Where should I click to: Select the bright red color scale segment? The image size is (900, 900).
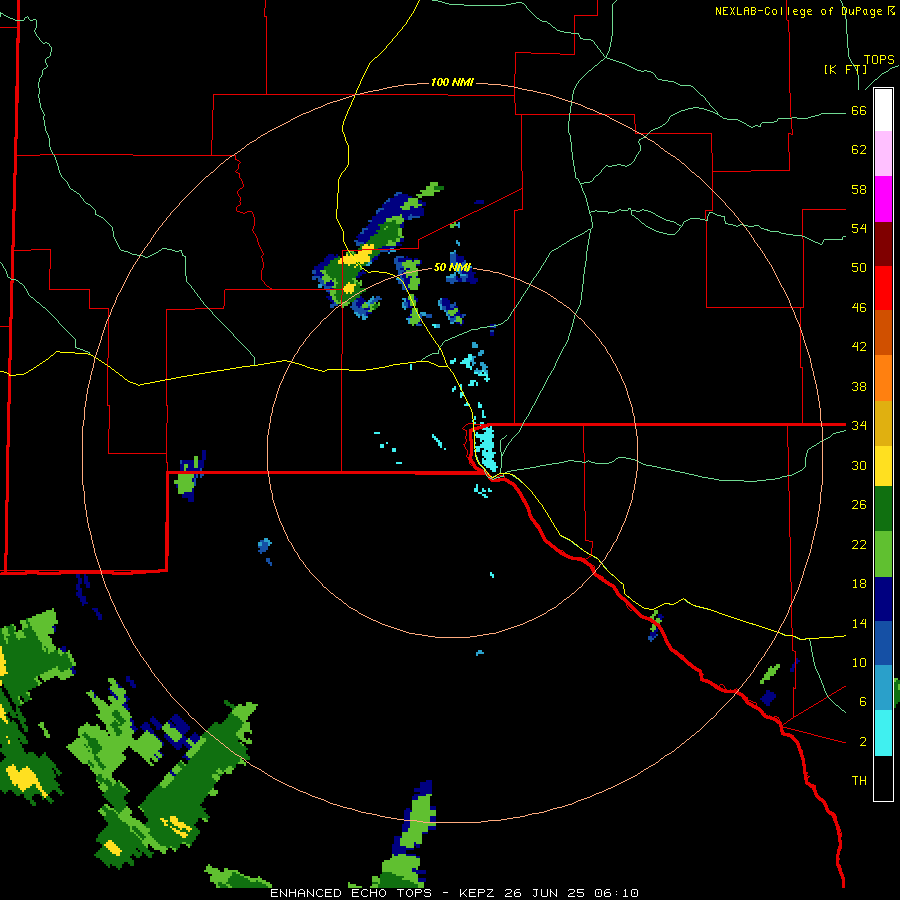tap(883, 288)
